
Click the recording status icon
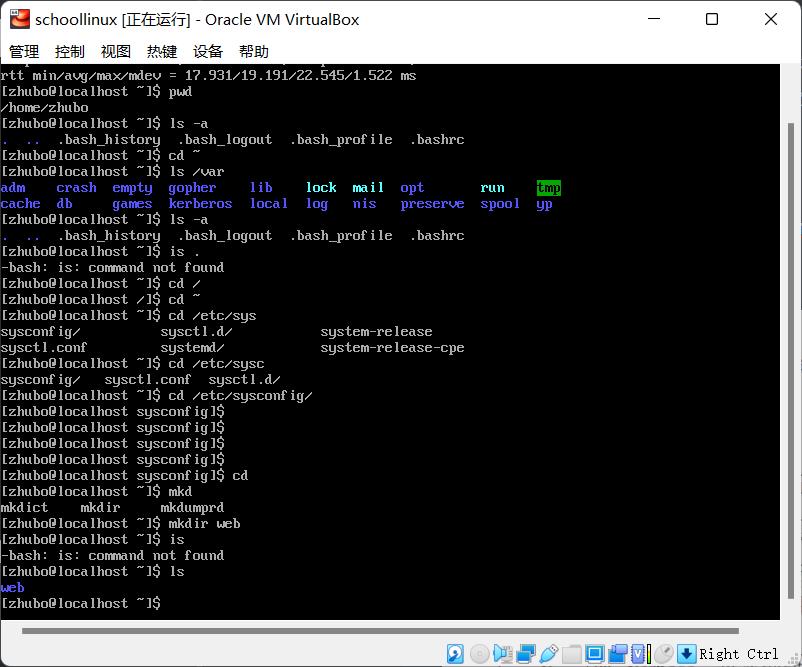pos(617,654)
